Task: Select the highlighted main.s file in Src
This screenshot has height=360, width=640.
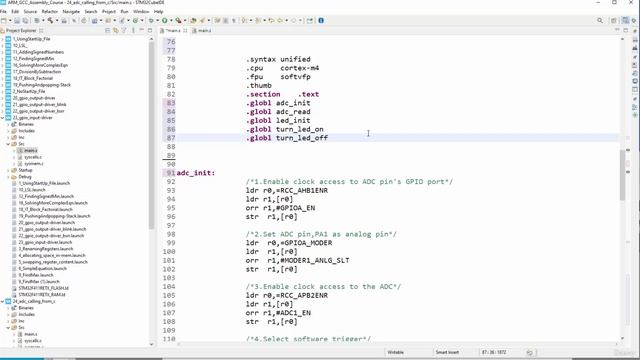Action: click(x=30, y=151)
